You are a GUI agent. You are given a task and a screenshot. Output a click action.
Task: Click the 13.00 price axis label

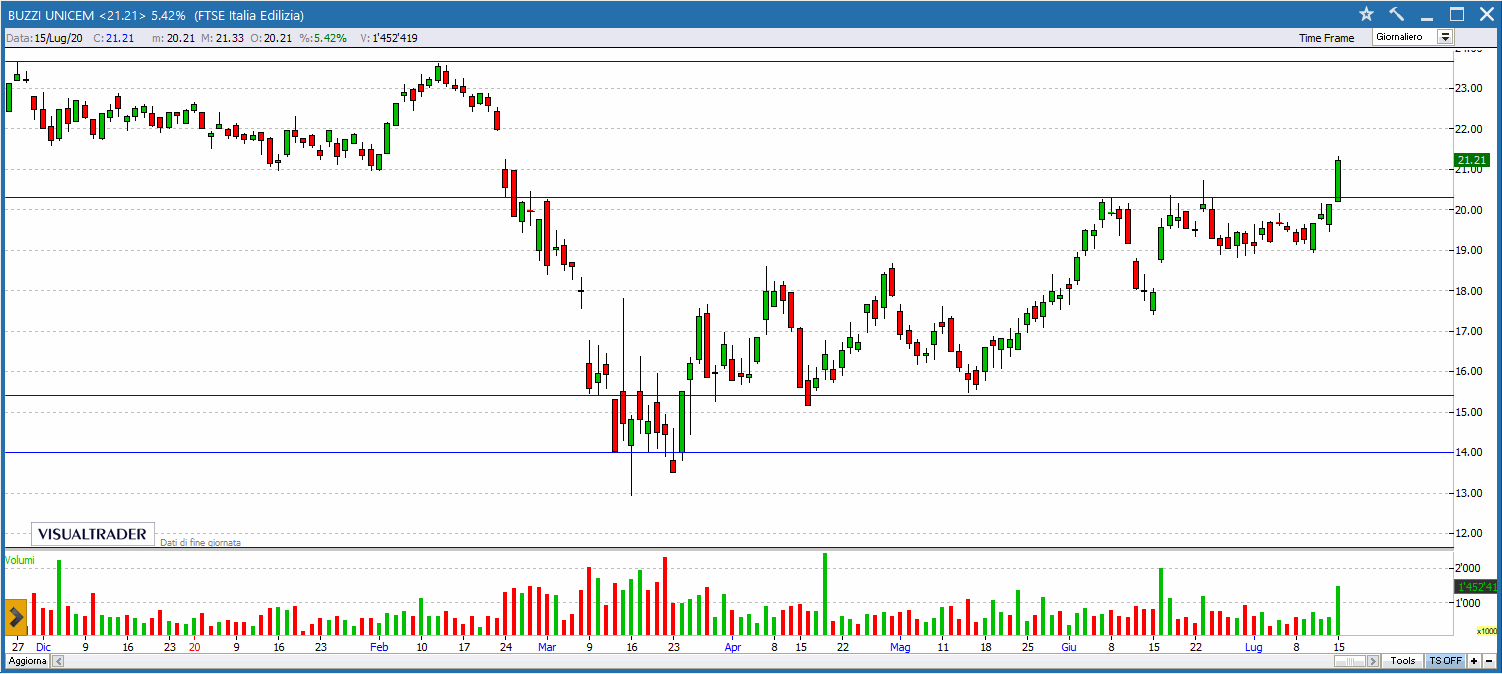[1468, 493]
